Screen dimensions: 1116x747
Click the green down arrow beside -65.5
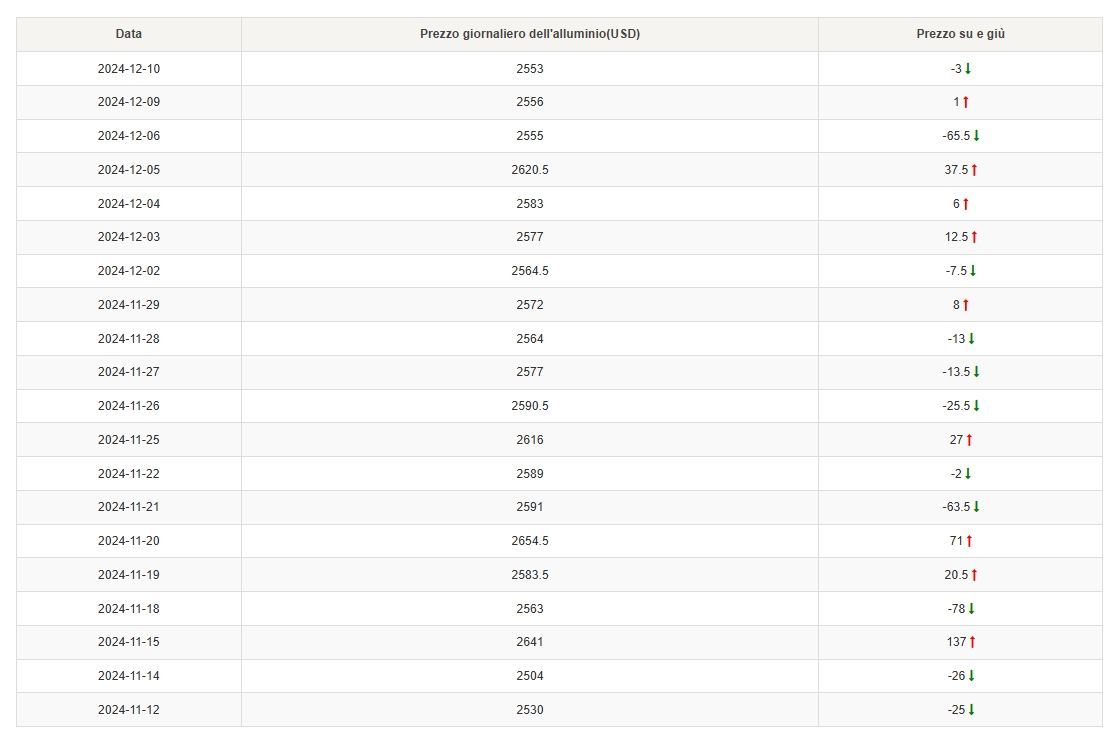point(976,136)
